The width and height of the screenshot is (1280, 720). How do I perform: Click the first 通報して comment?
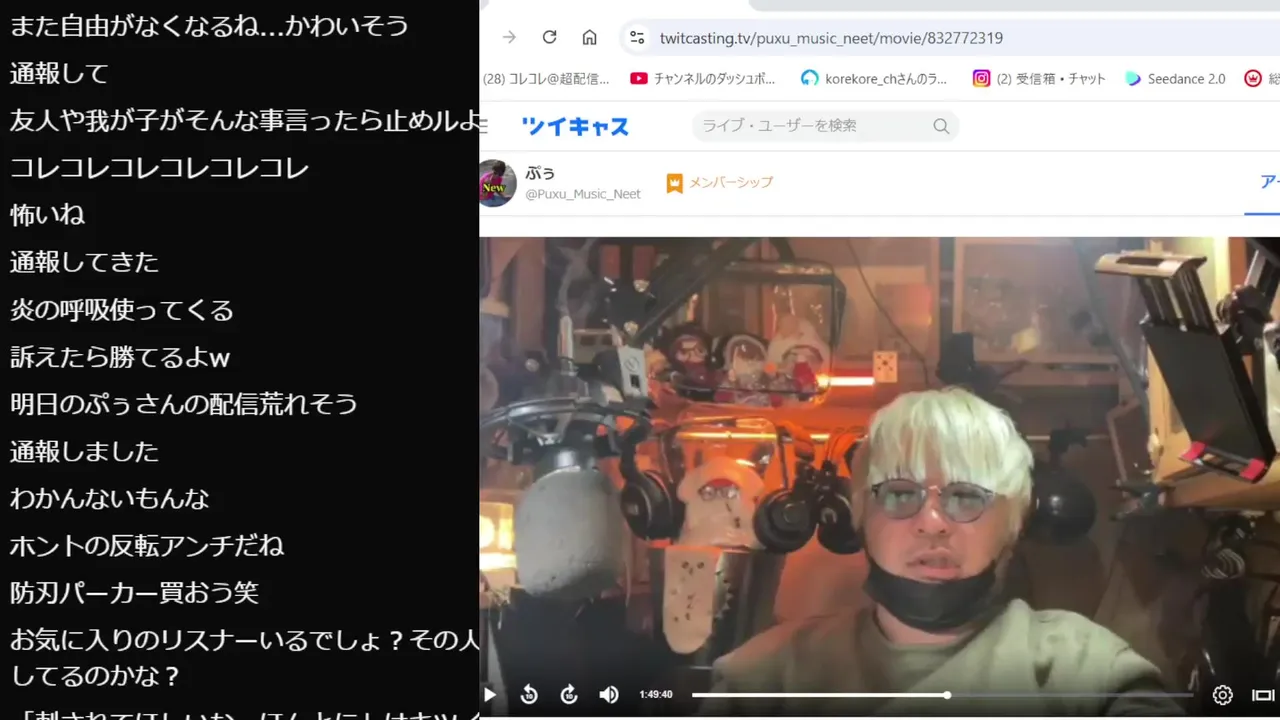(59, 73)
